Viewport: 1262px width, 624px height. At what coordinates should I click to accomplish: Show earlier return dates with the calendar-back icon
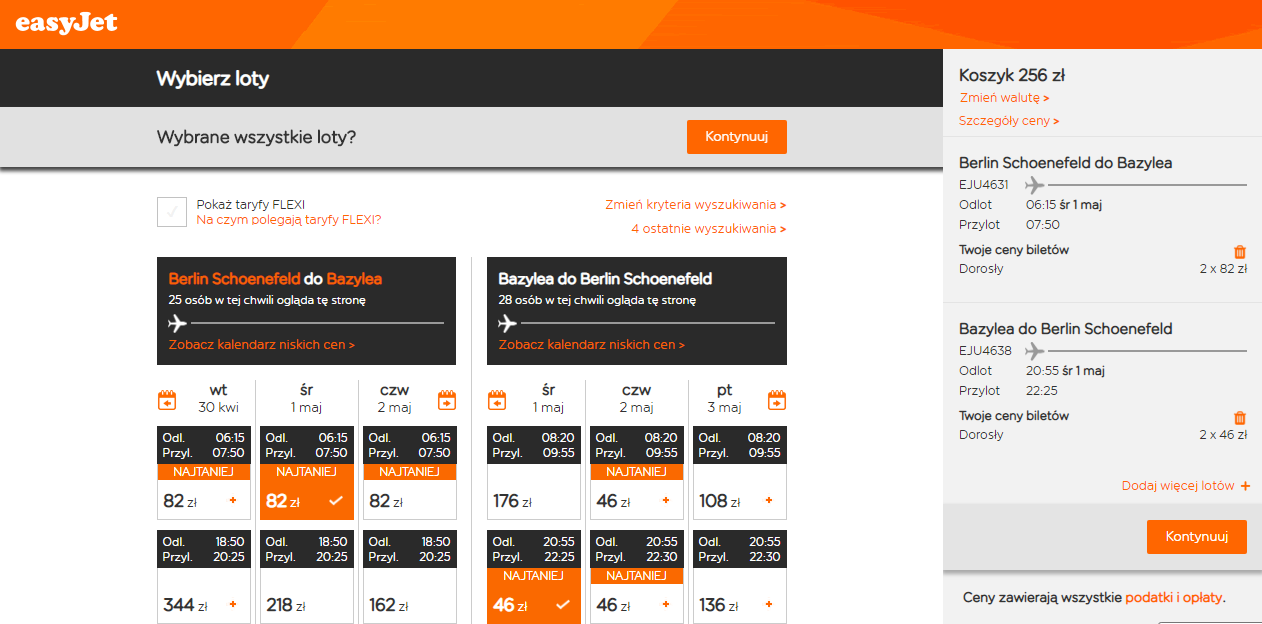click(x=497, y=400)
